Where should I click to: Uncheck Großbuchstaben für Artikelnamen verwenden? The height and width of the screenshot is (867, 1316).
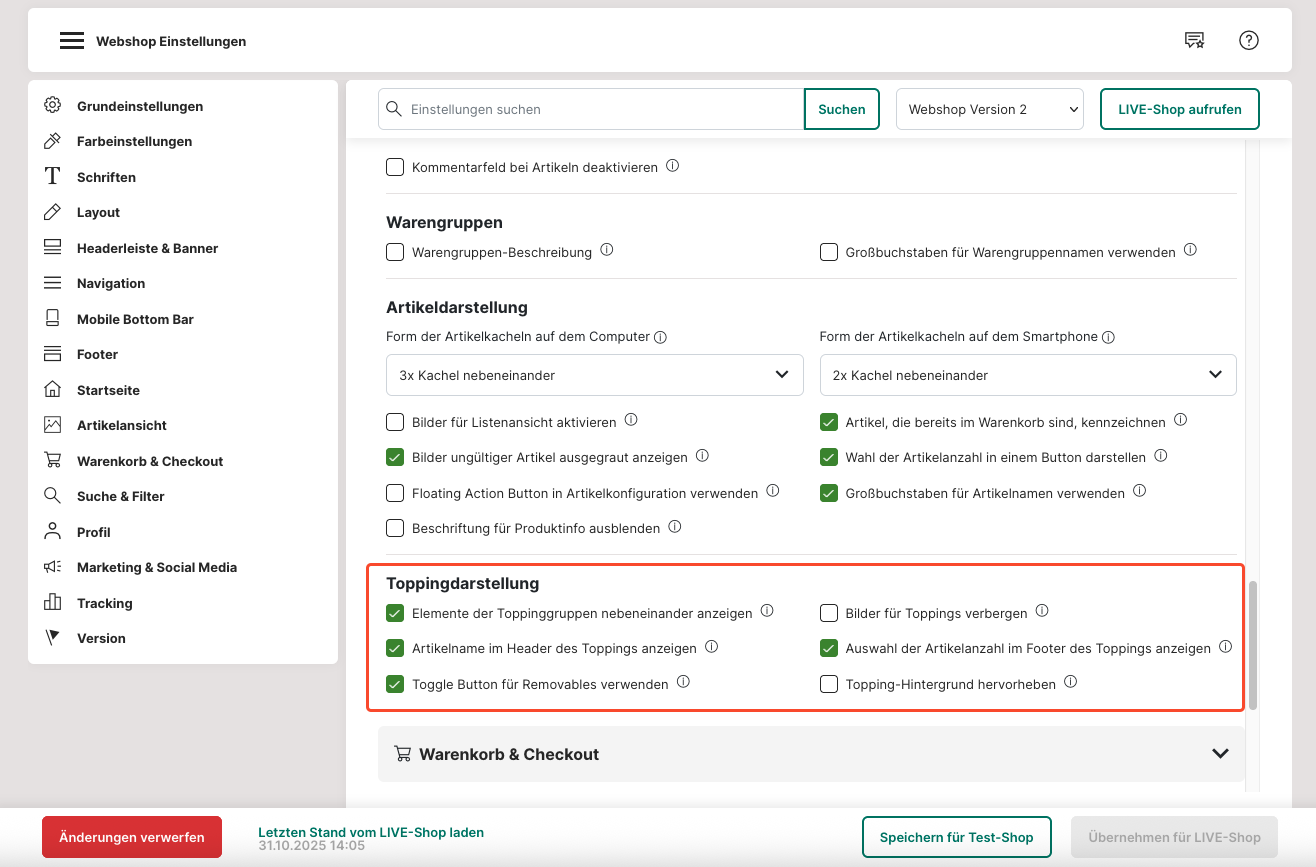[828, 493]
